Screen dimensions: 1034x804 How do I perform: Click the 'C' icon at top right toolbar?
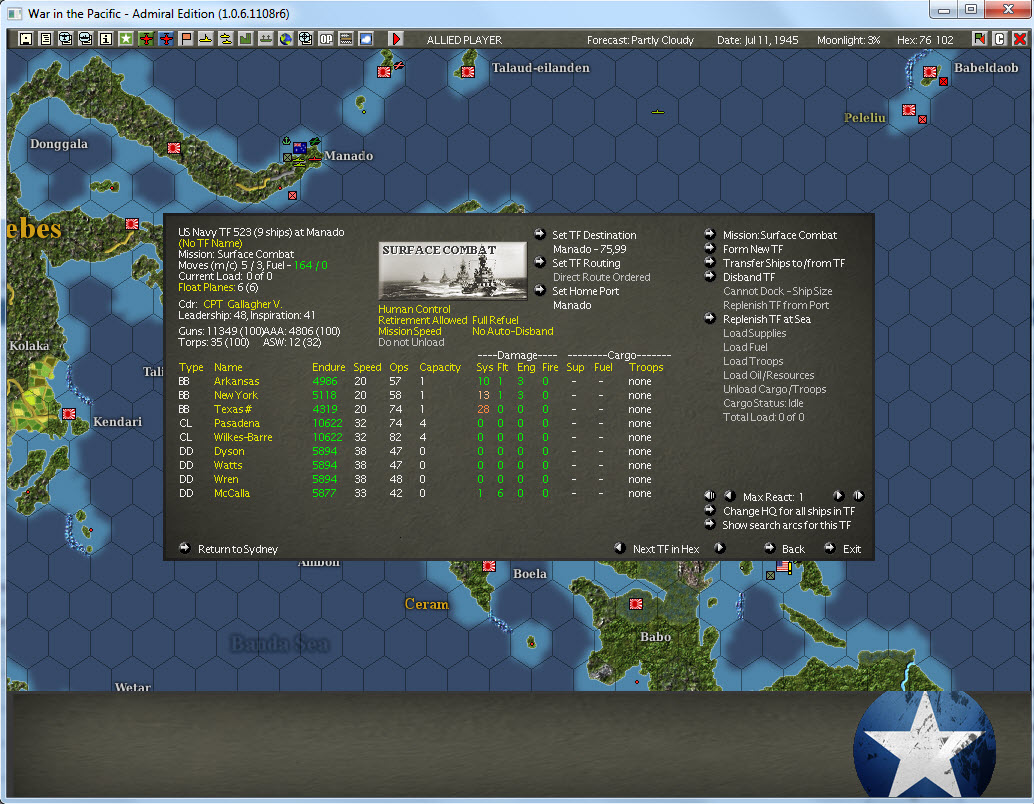pos(1000,40)
